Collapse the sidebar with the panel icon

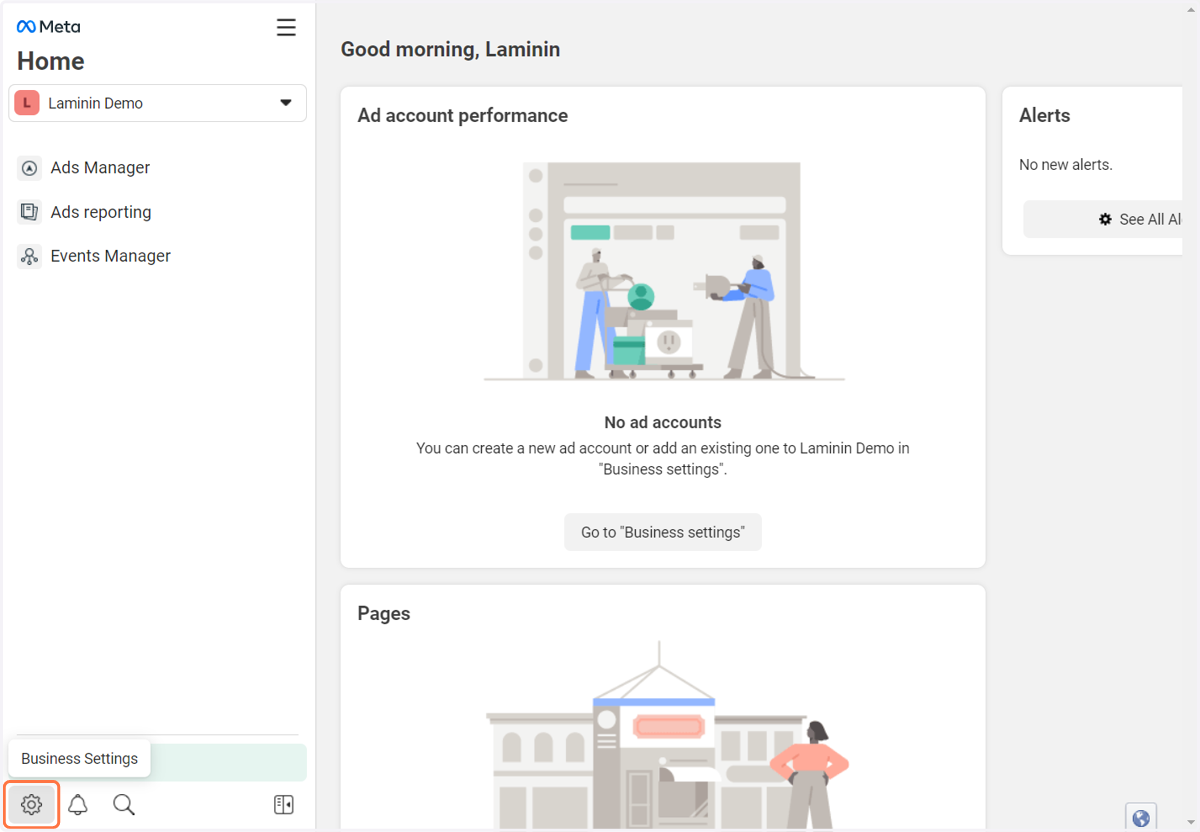(284, 804)
